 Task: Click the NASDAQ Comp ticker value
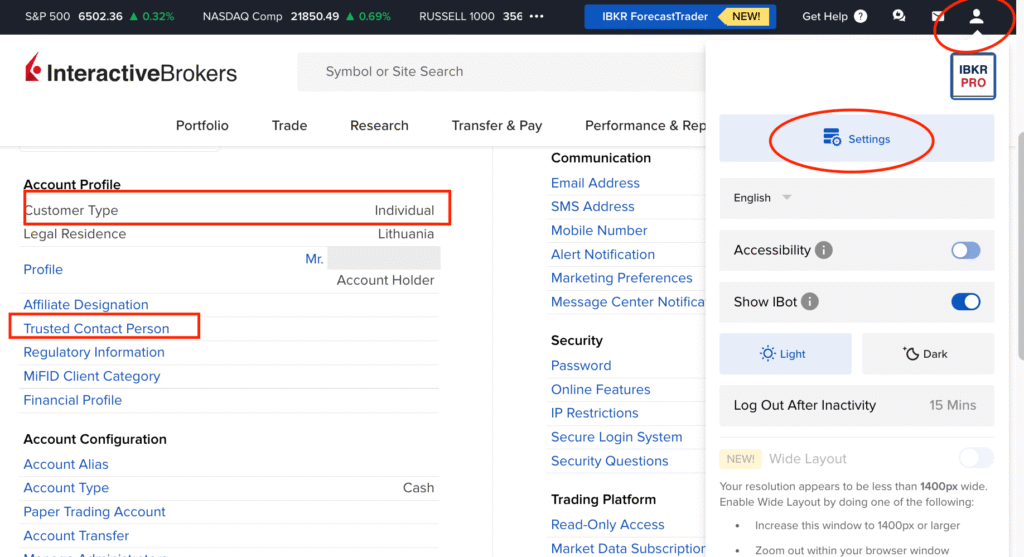click(x=315, y=16)
